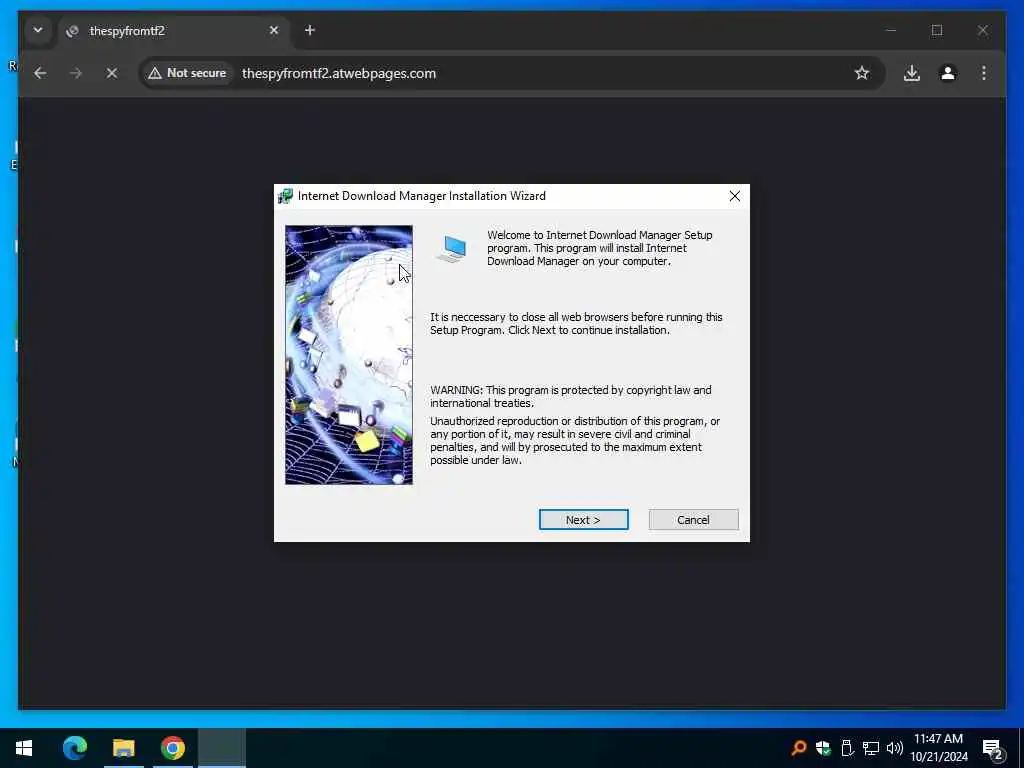Open the notification center icon
The height and width of the screenshot is (768, 1024).
coord(993,748)
